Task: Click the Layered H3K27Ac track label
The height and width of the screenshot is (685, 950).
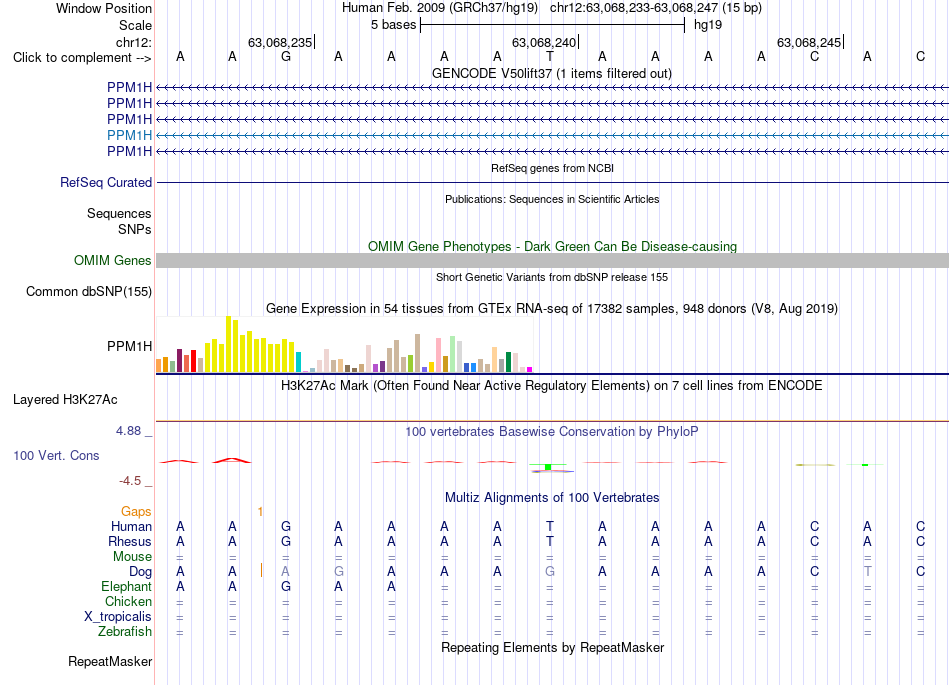Action: click(65, 400)
